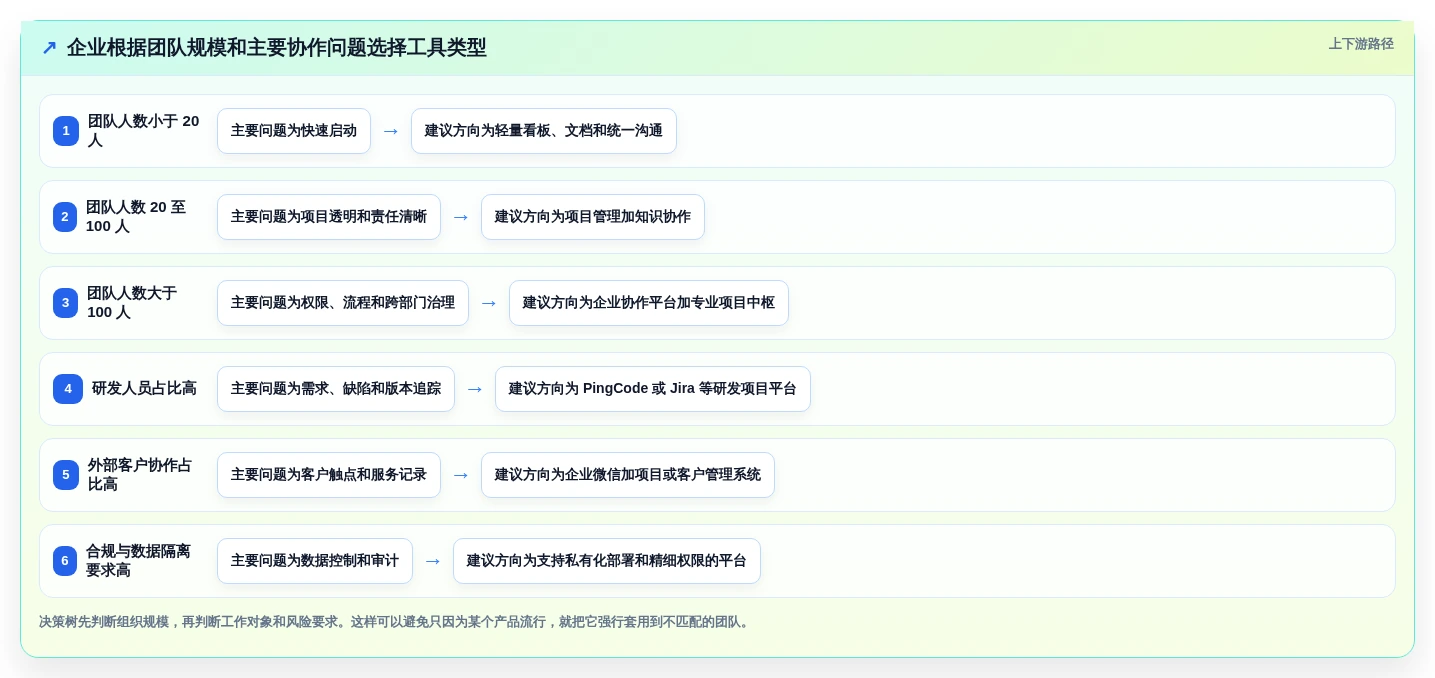Click number badge 1
Screen dimensions: 1435x678
[x=66, y=131]
